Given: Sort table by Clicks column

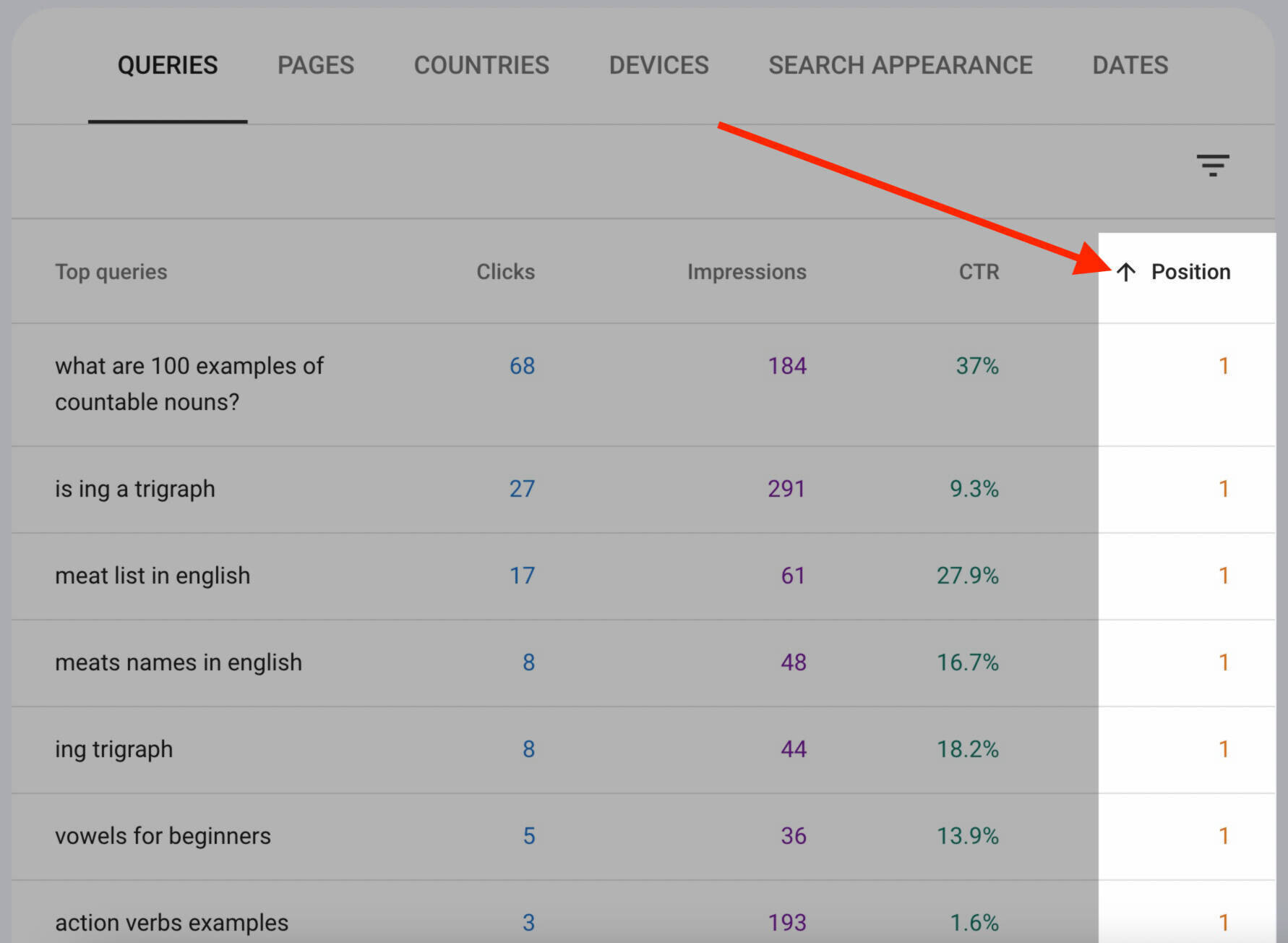Looking at the screenshot, I should click(505, 272).
